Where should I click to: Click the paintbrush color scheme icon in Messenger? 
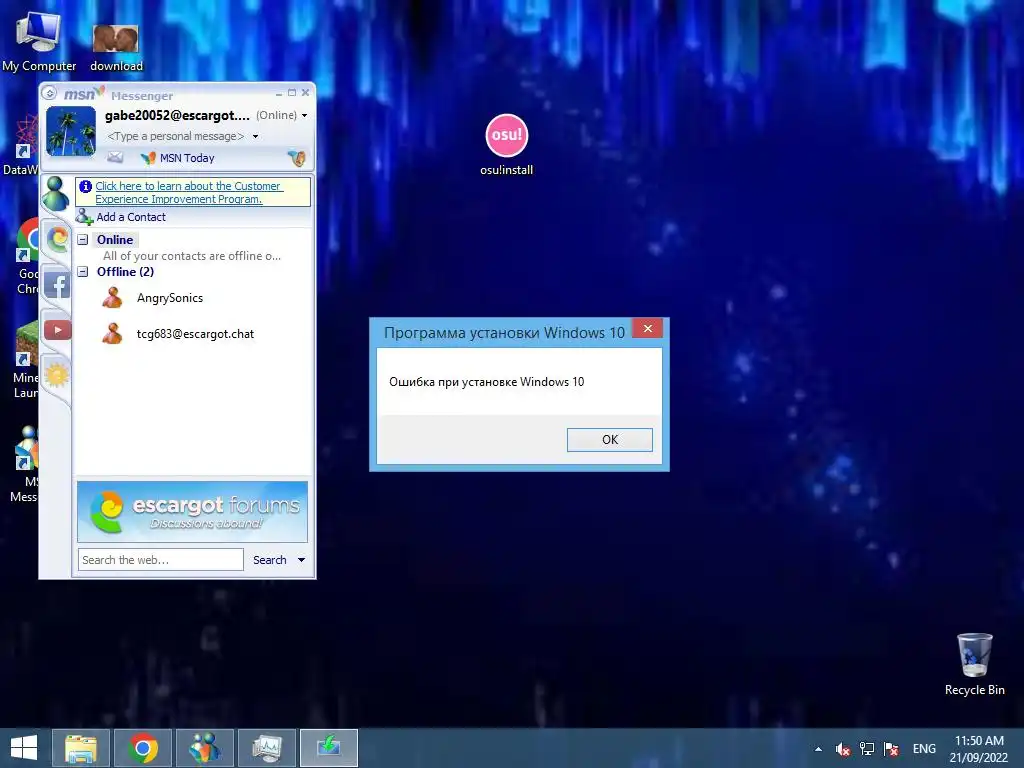pos(296,157)
